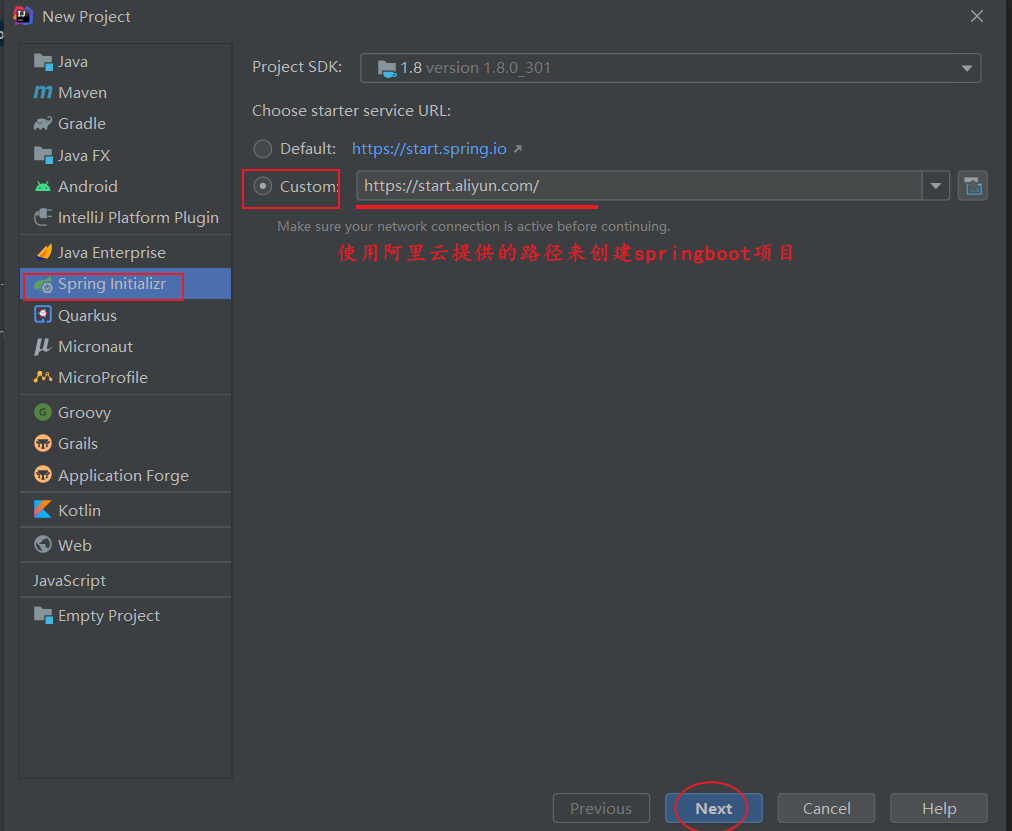Close the New Project window
1012x831 pixels.
(977, 16)
